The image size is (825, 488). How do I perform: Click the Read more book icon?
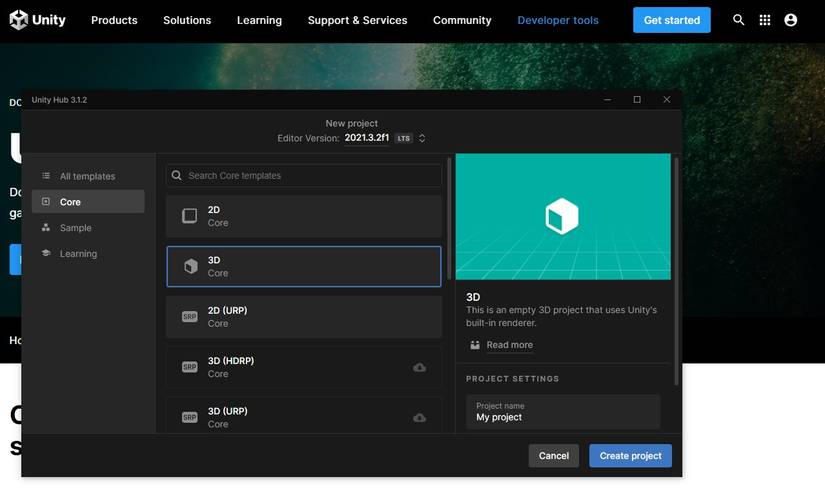coord(475,345)
